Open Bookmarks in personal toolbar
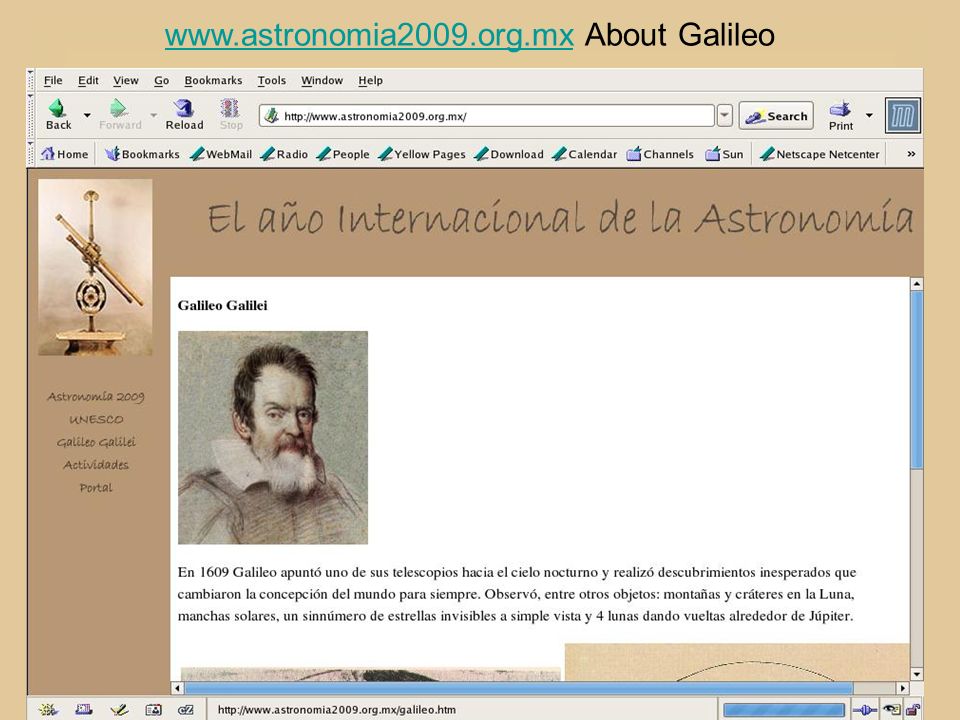The width and height of the screenshot is (960, 720). click(x=142, y=154)
